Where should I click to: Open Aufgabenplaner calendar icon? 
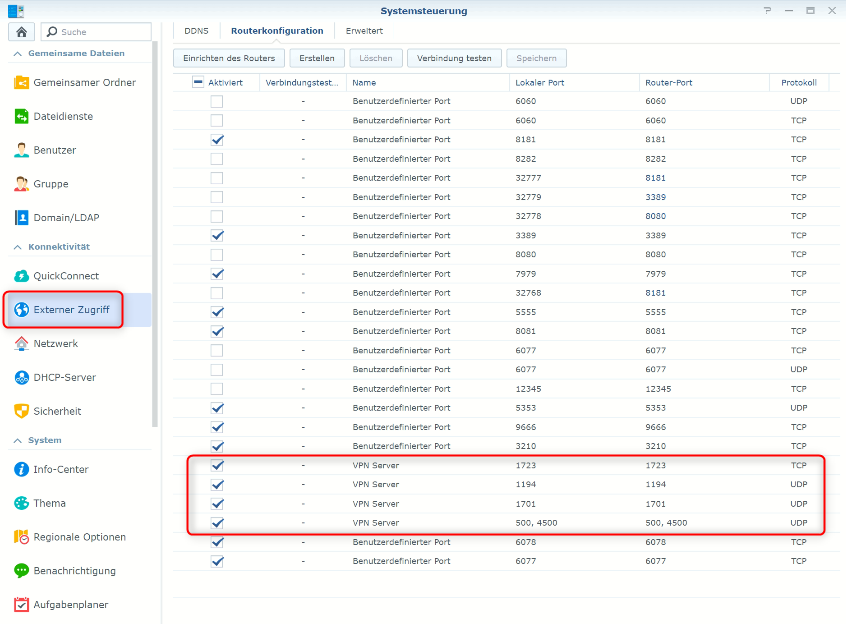[22, 605]
